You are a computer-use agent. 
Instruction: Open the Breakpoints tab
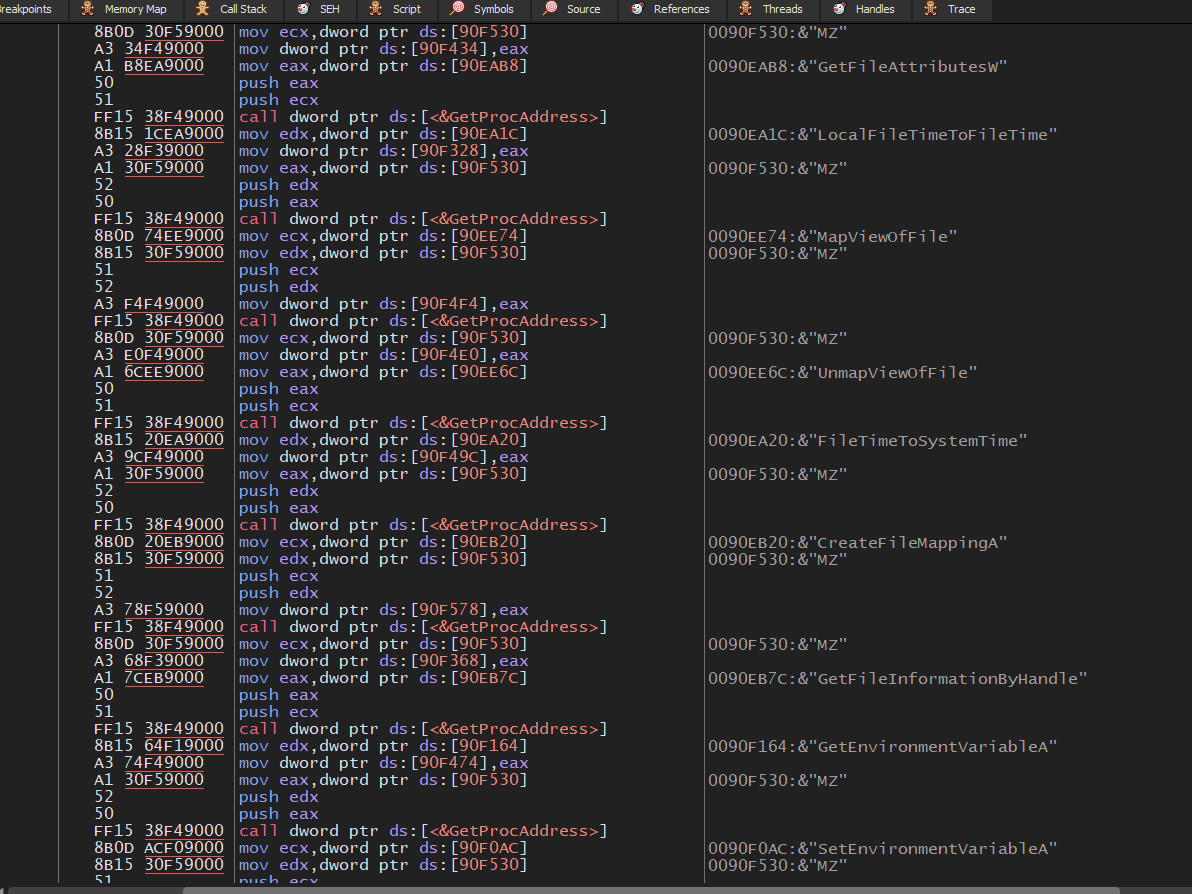click(x=26, y=9)
